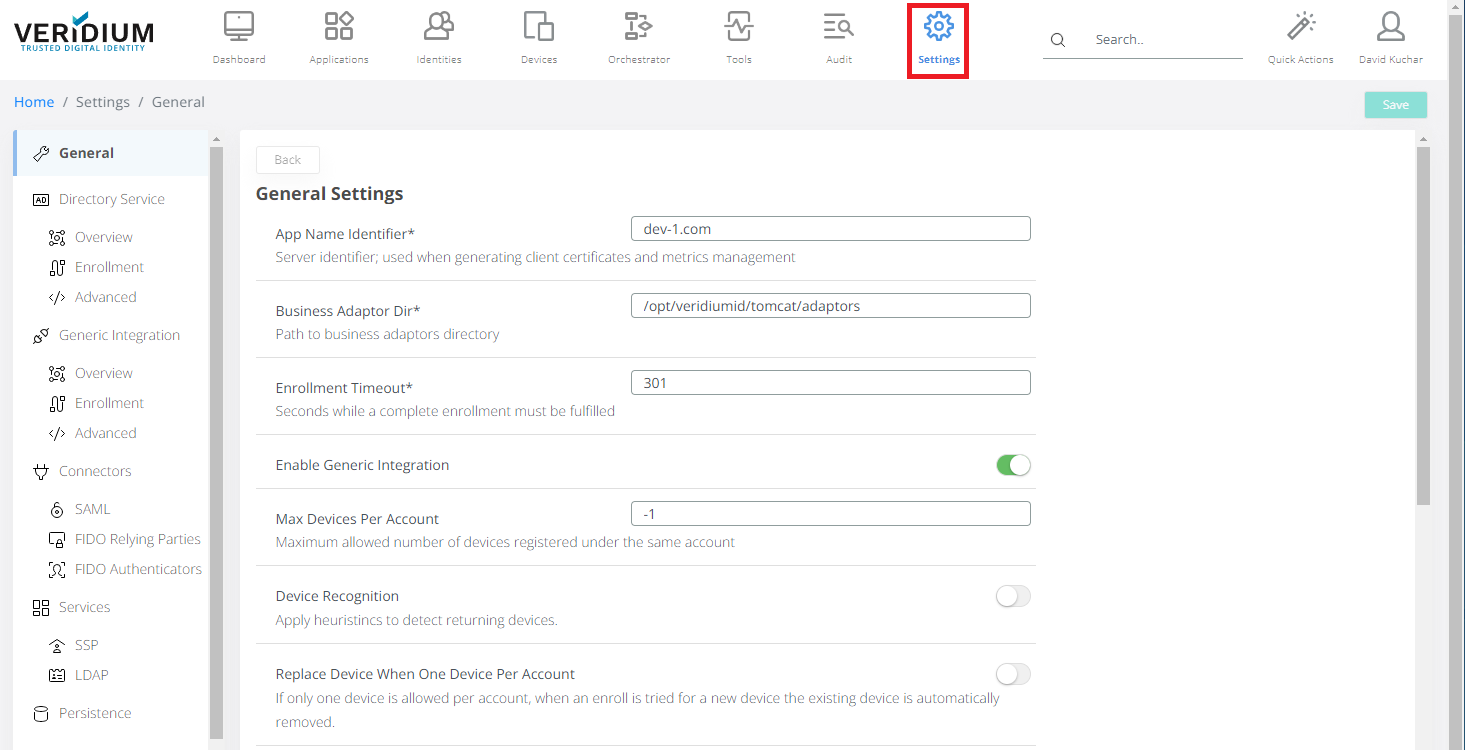
Task: Click the Enrollment Timeout input field
Action: 830,383
